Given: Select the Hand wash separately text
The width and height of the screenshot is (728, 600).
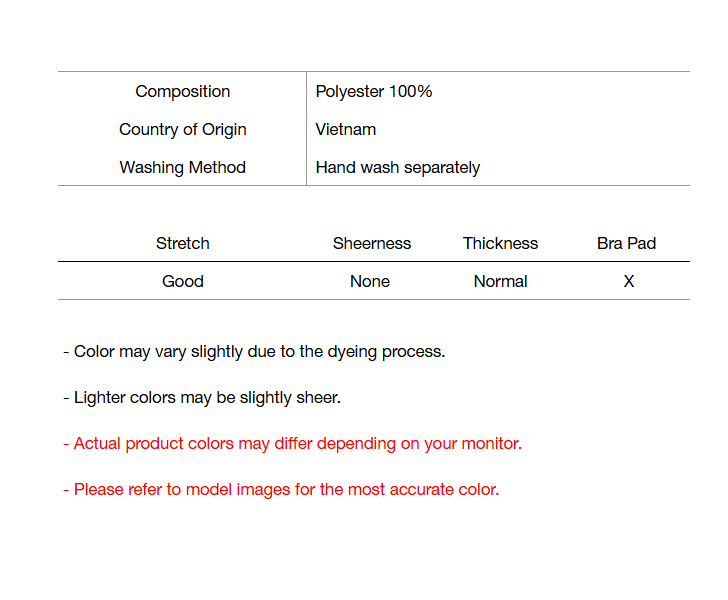Looking at the screenshot, I should click(398, 167).
